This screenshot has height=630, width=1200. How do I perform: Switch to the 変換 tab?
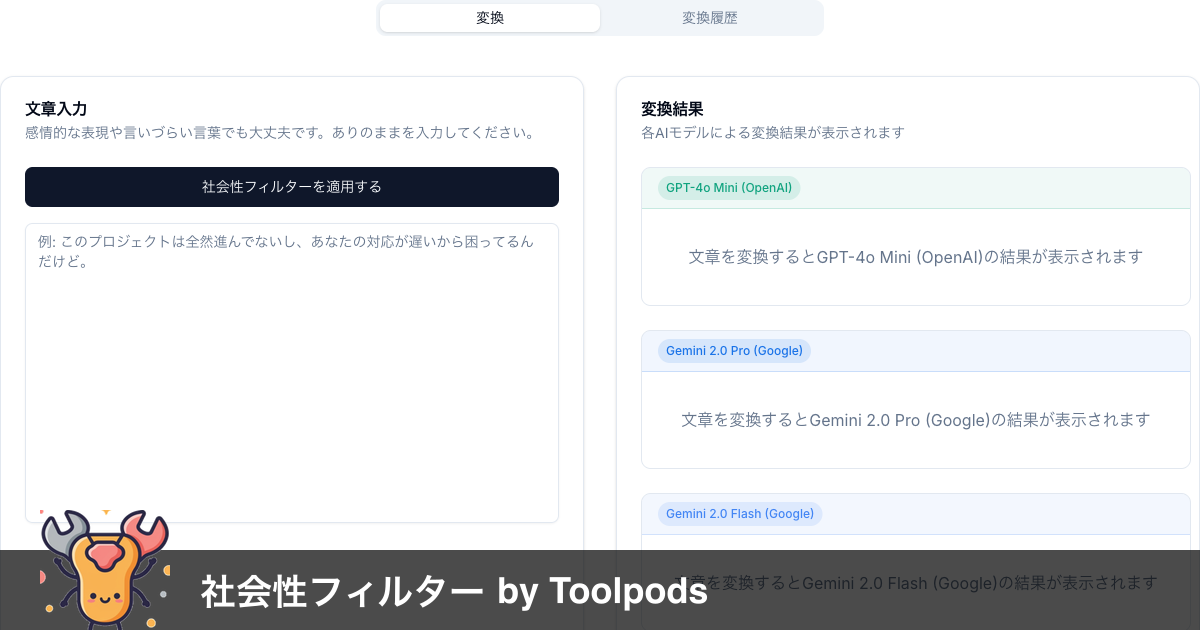coord(489,17)
